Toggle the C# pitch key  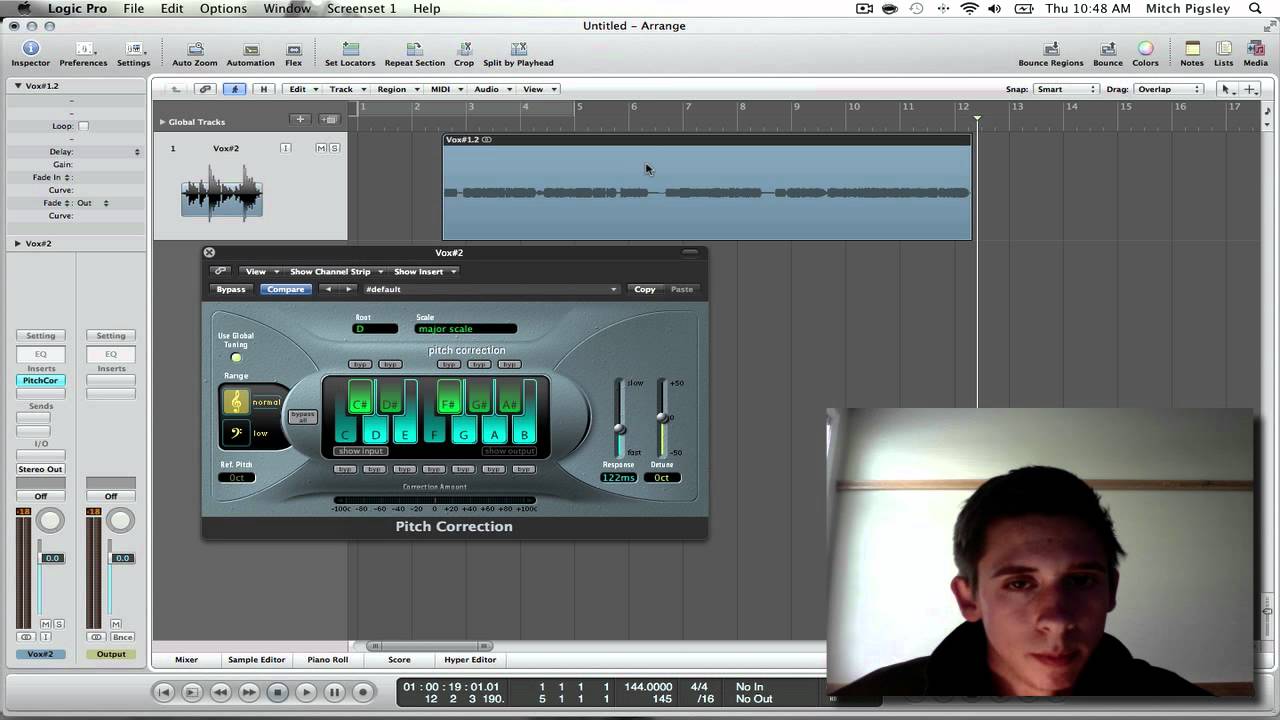coord(360,398)
